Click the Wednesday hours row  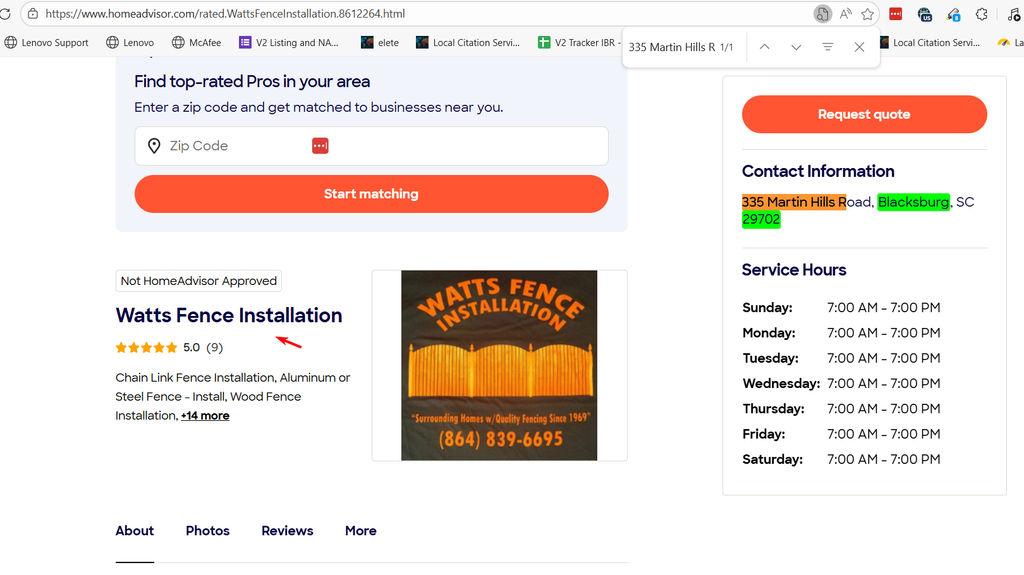[841, 384]
